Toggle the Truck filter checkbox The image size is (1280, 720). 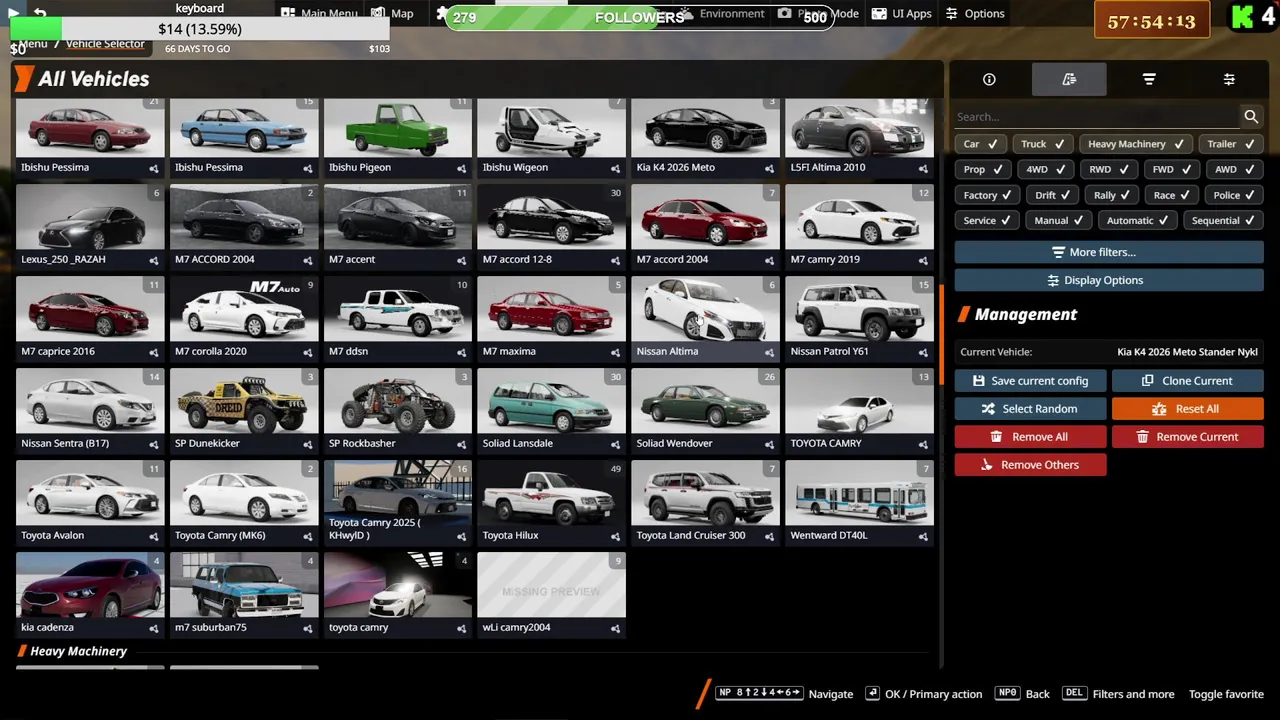coord(1043,144)
